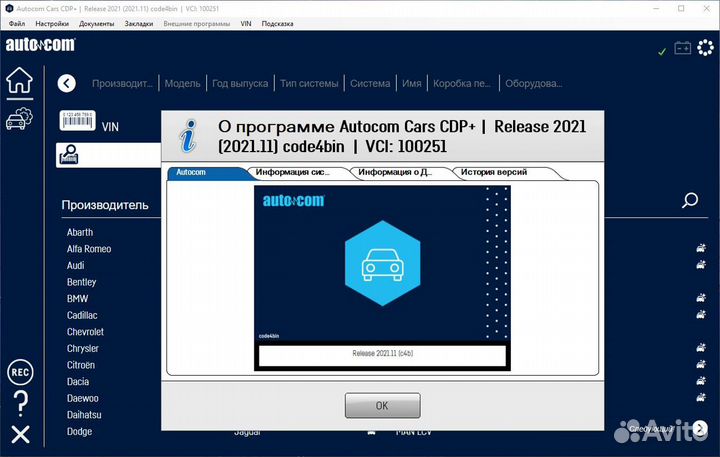Screen dimensions: 720x457
Task: Click the Имя breadcrumb step
Action: tap(411, 84)
